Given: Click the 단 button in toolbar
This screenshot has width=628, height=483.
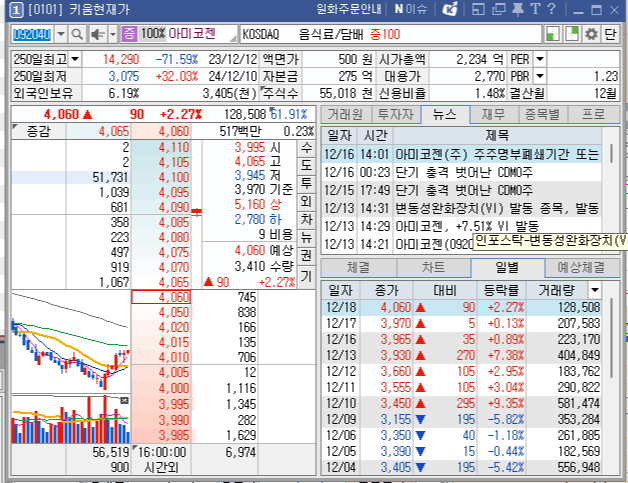Looking at the screenshot, I should click(x=610, y=34).
